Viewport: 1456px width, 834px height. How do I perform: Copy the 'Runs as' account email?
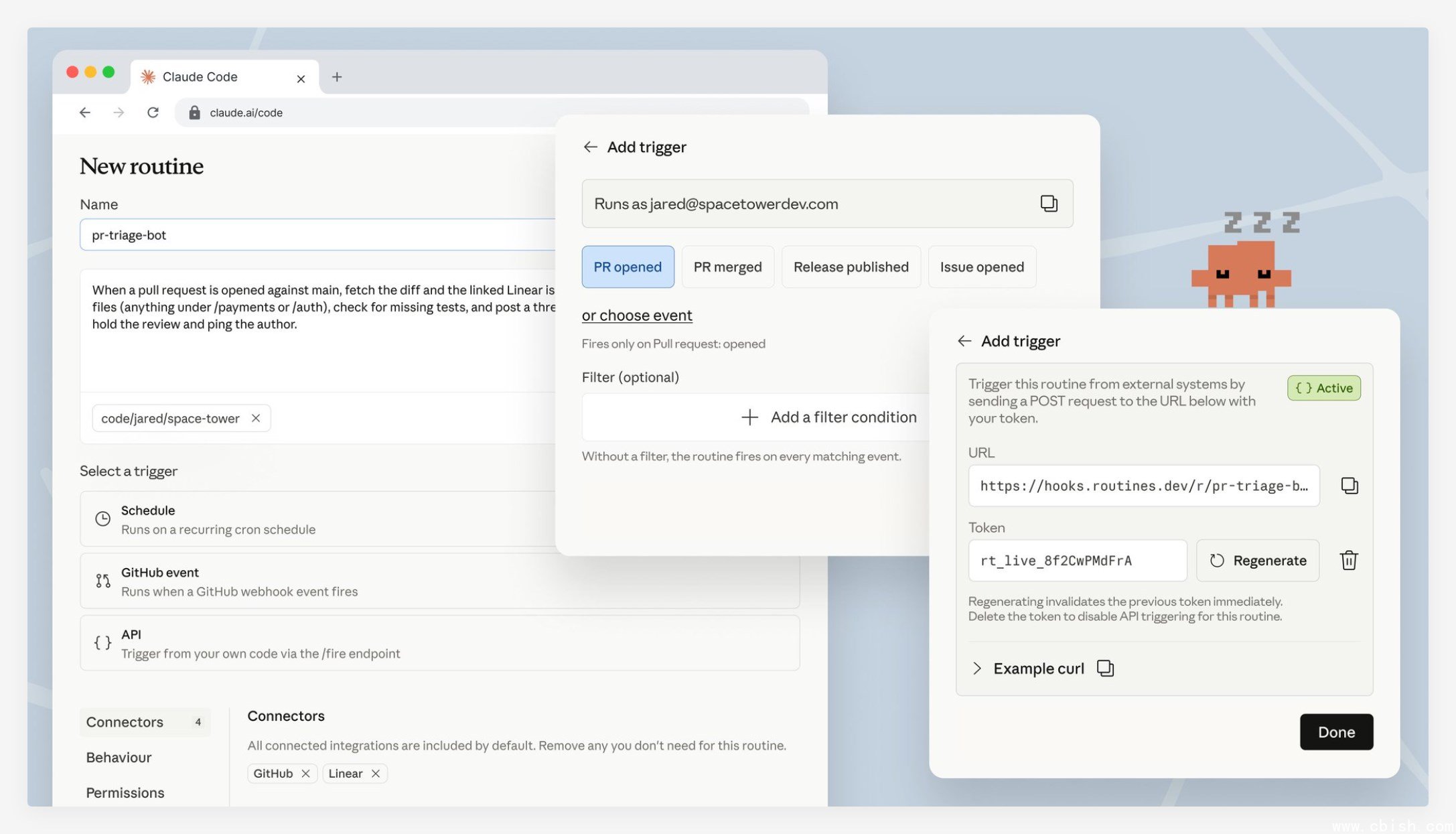pyautogui.click(x=1048, y=203)
